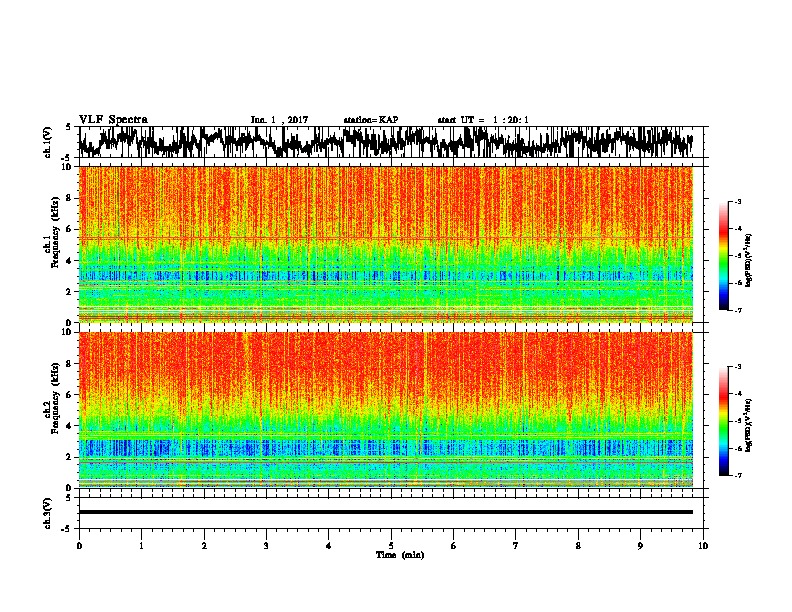Image resolution: width=792 pixels, height=612 pixels.
Task: Click the "3" tick on the time axis
Action: coord(266,546)
